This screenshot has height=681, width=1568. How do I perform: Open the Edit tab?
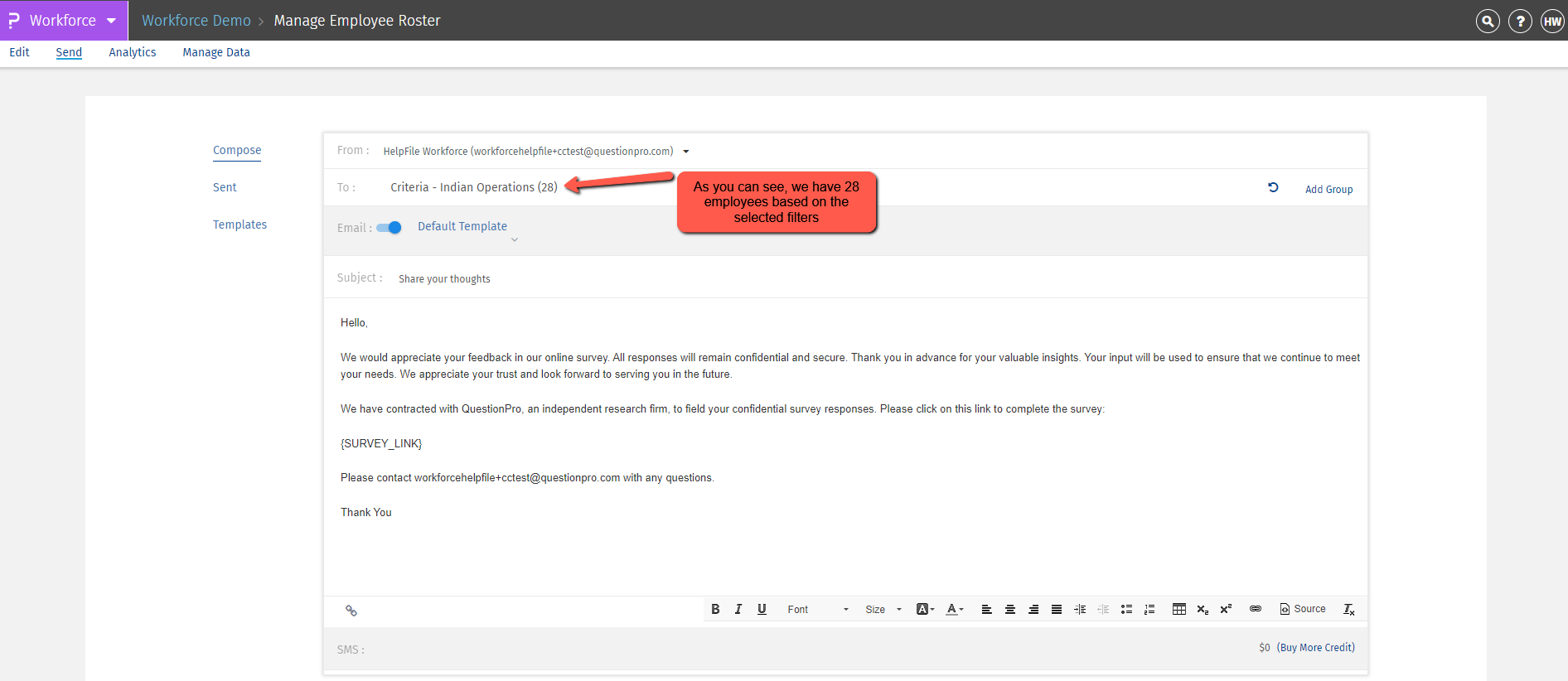(x=19, y=52)
